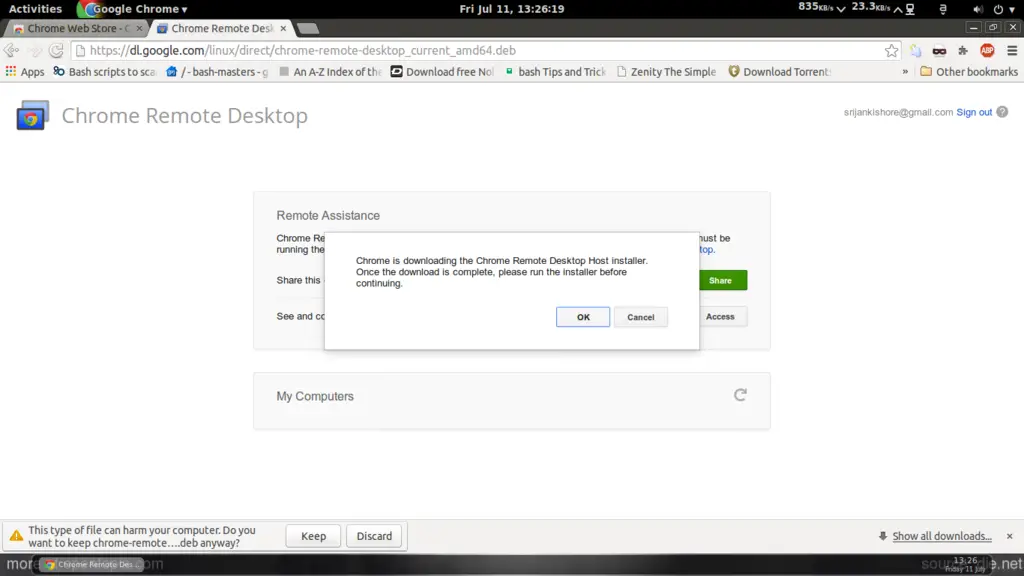Click the green Share button
The width and height of the screenshot is (1024, 576).
point(723,280)
